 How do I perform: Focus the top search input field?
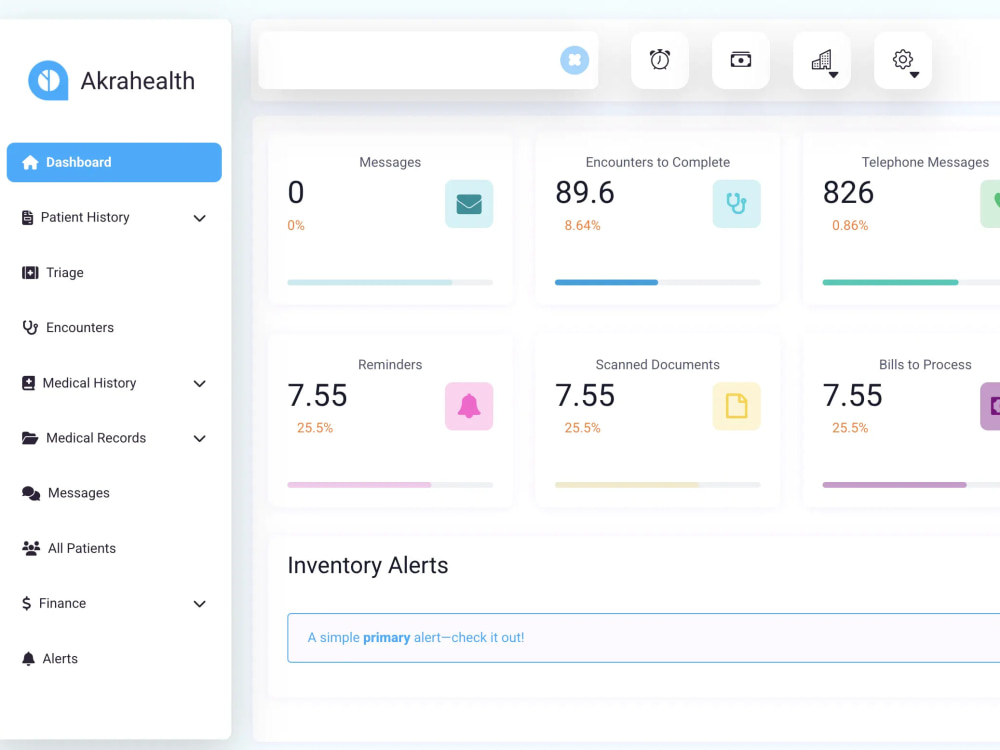pos(408,60)
